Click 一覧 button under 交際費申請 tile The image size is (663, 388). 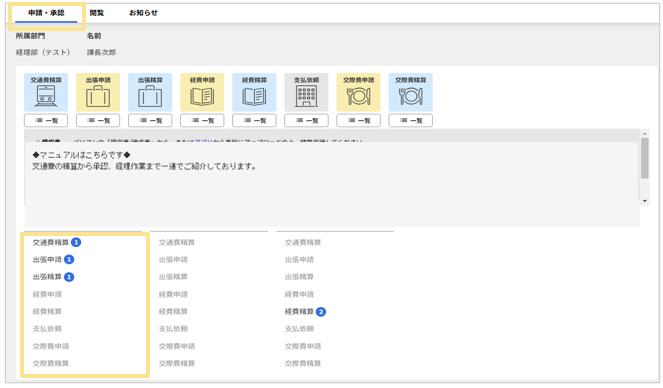(x=359, y=120)
